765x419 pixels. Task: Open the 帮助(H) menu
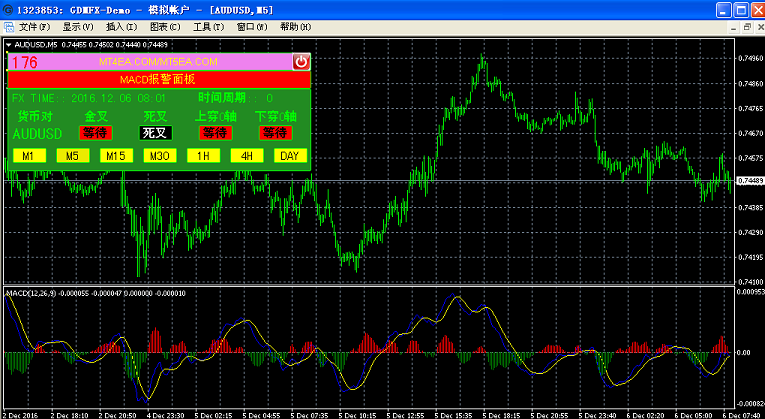tap(296, 27)
